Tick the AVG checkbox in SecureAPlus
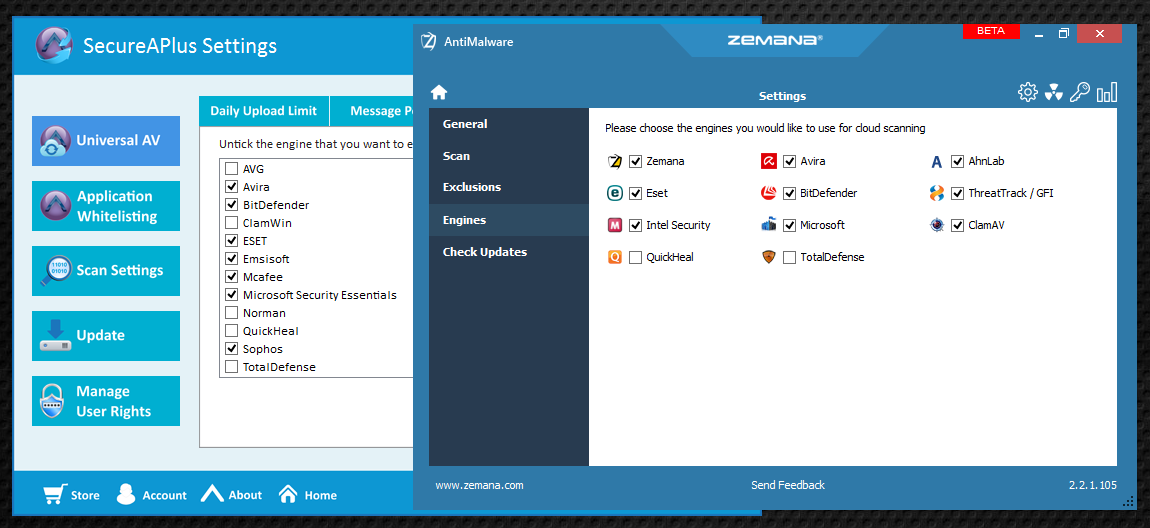 [x=231, y=169]
